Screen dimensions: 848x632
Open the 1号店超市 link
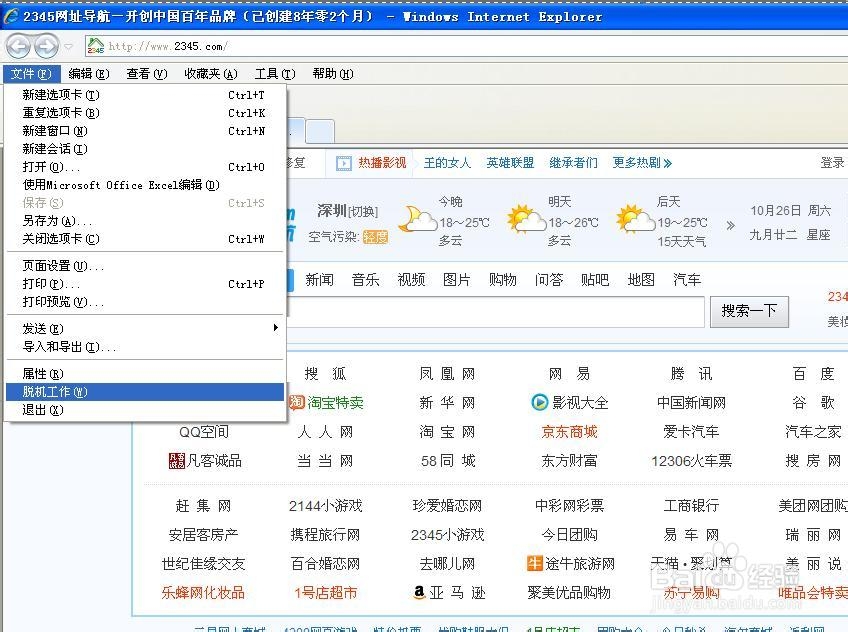(x=326, y=593)
